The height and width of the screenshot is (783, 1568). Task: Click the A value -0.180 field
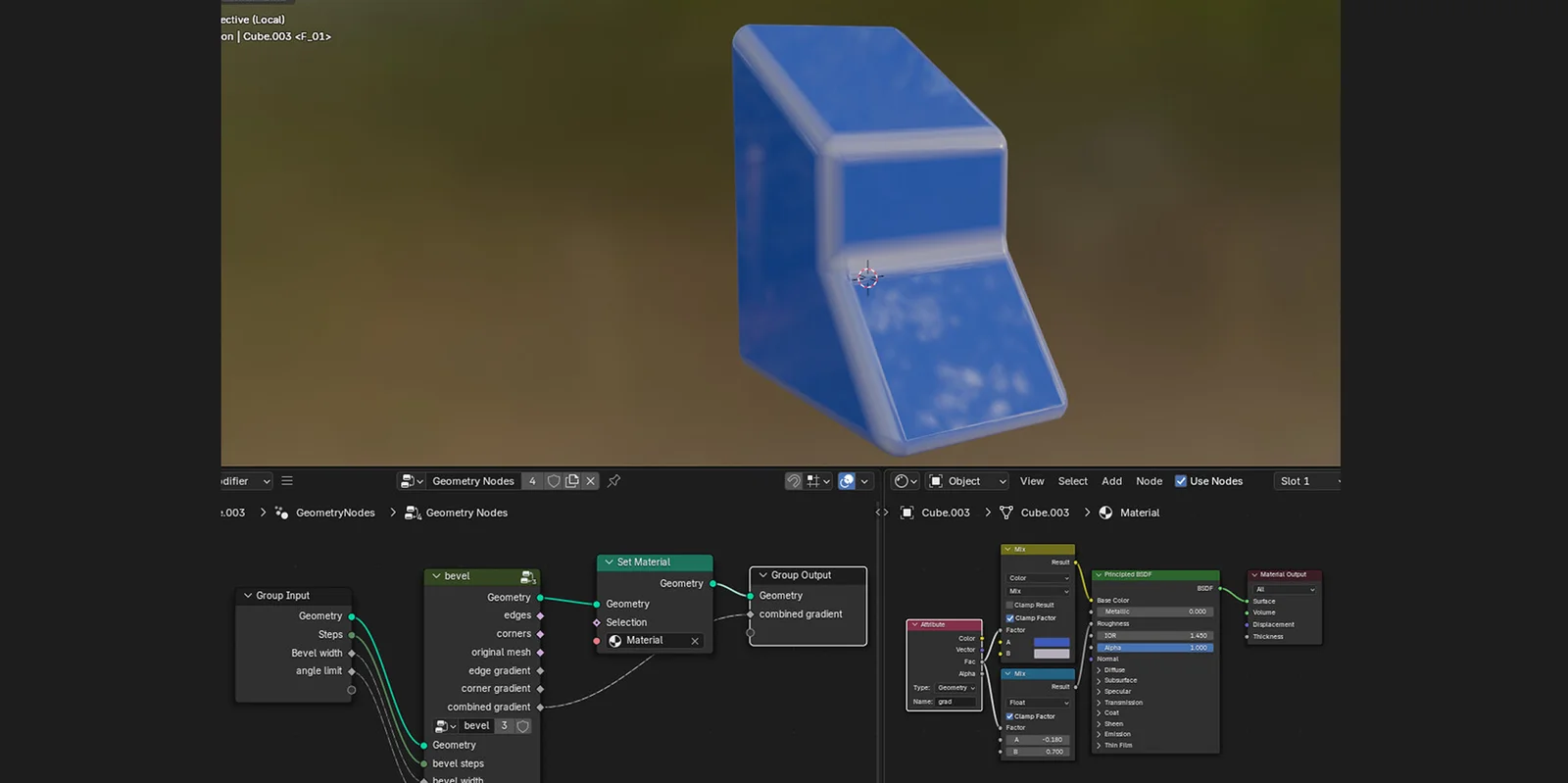coord(1039,740)
